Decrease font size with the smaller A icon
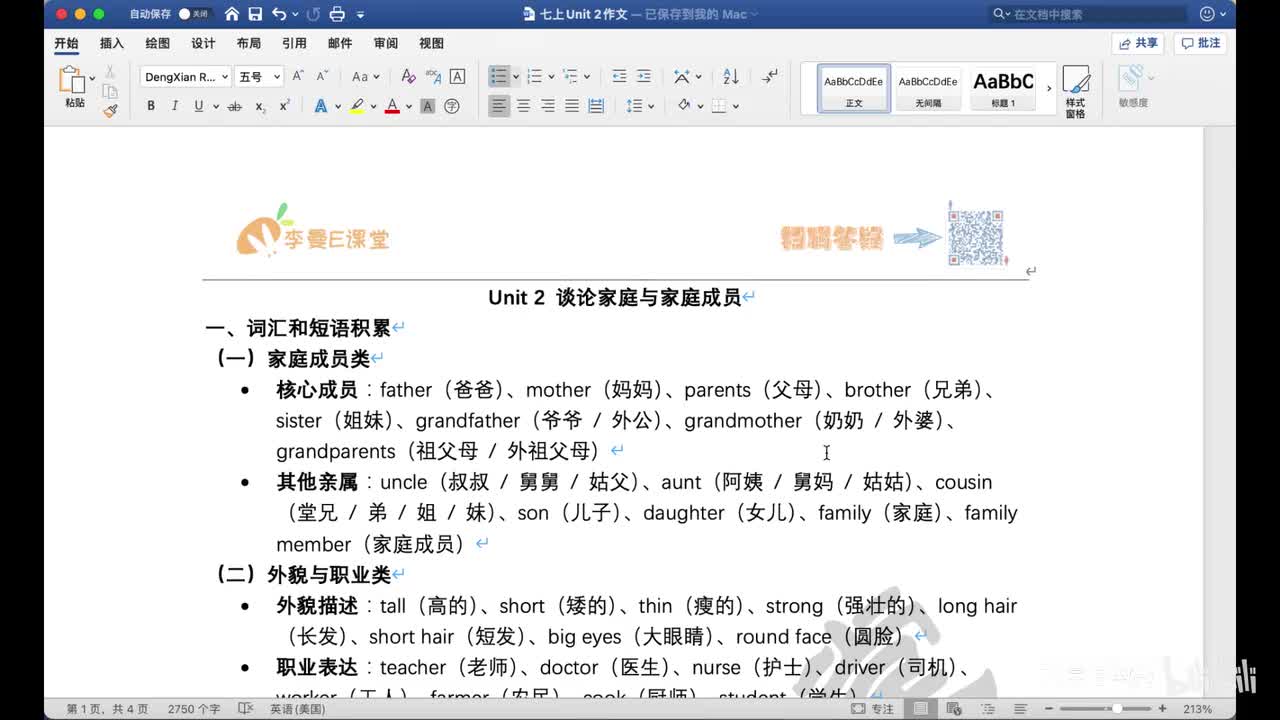Viewport: 1280px width, 720px height. coord(322,76)
